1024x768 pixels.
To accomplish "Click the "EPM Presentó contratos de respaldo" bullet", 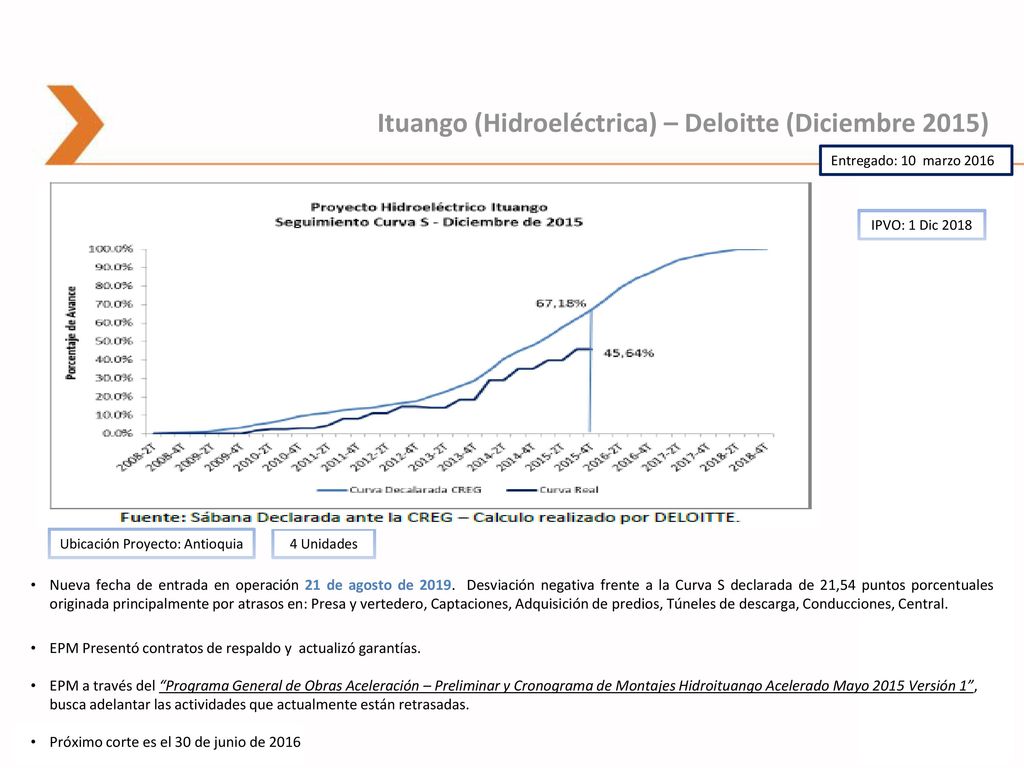I will (x=235, y=648).
